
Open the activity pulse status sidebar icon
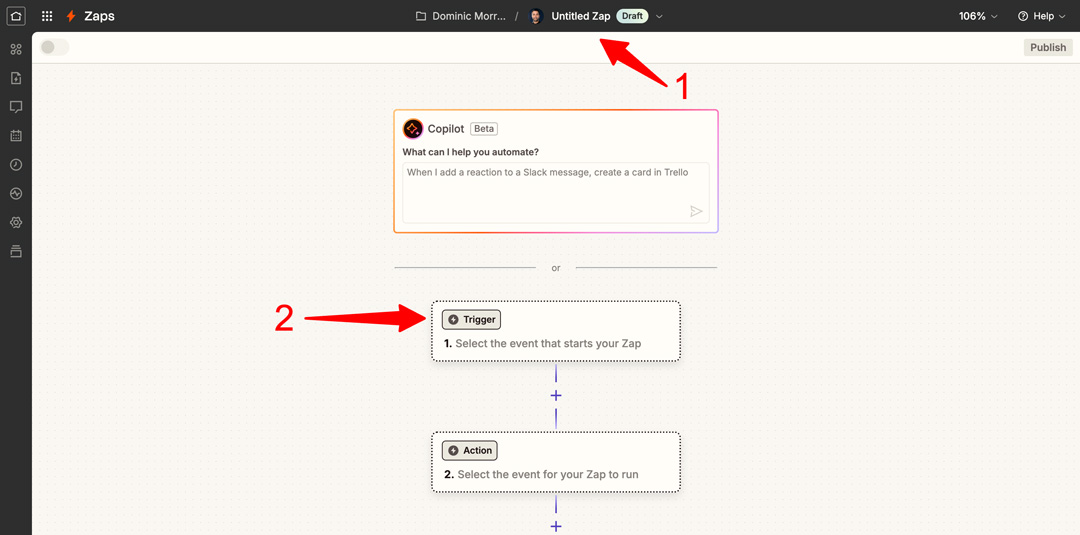16,193
